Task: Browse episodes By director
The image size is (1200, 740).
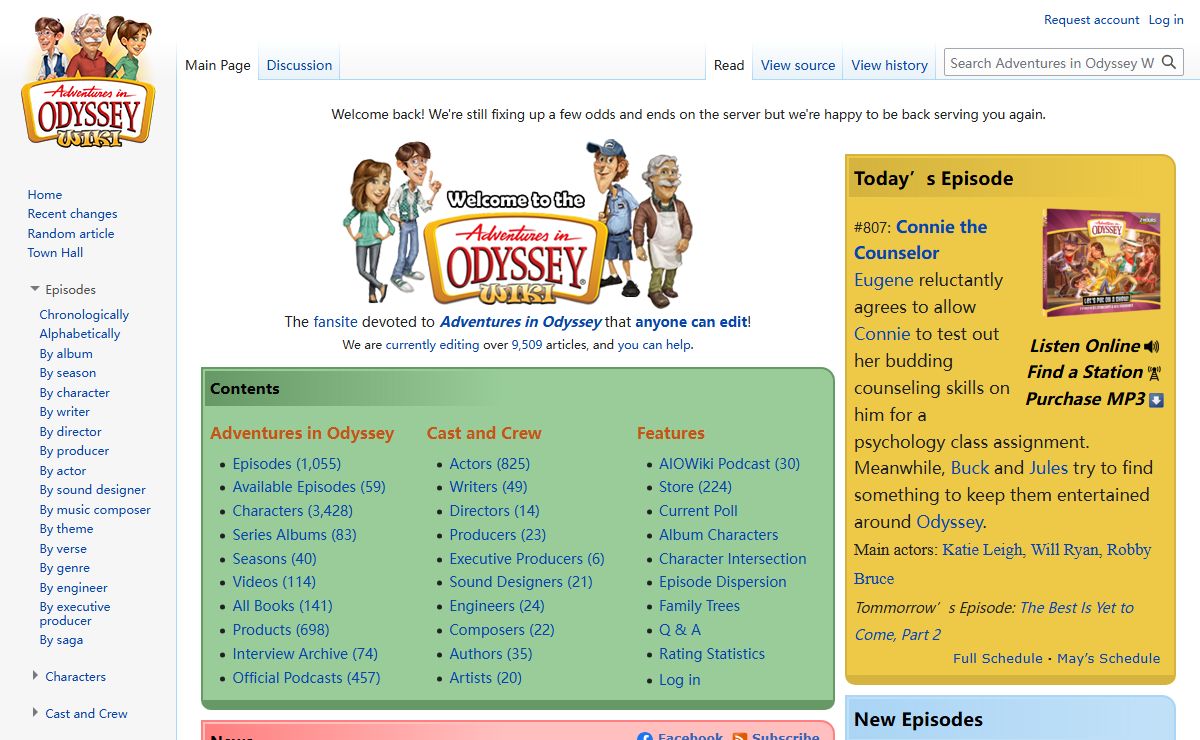Action: [71, 432]
